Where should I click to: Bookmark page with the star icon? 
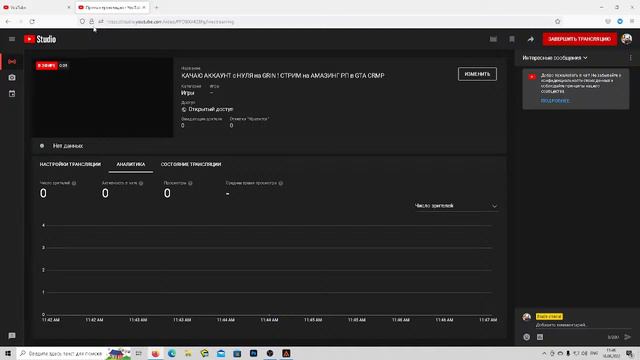558,21
